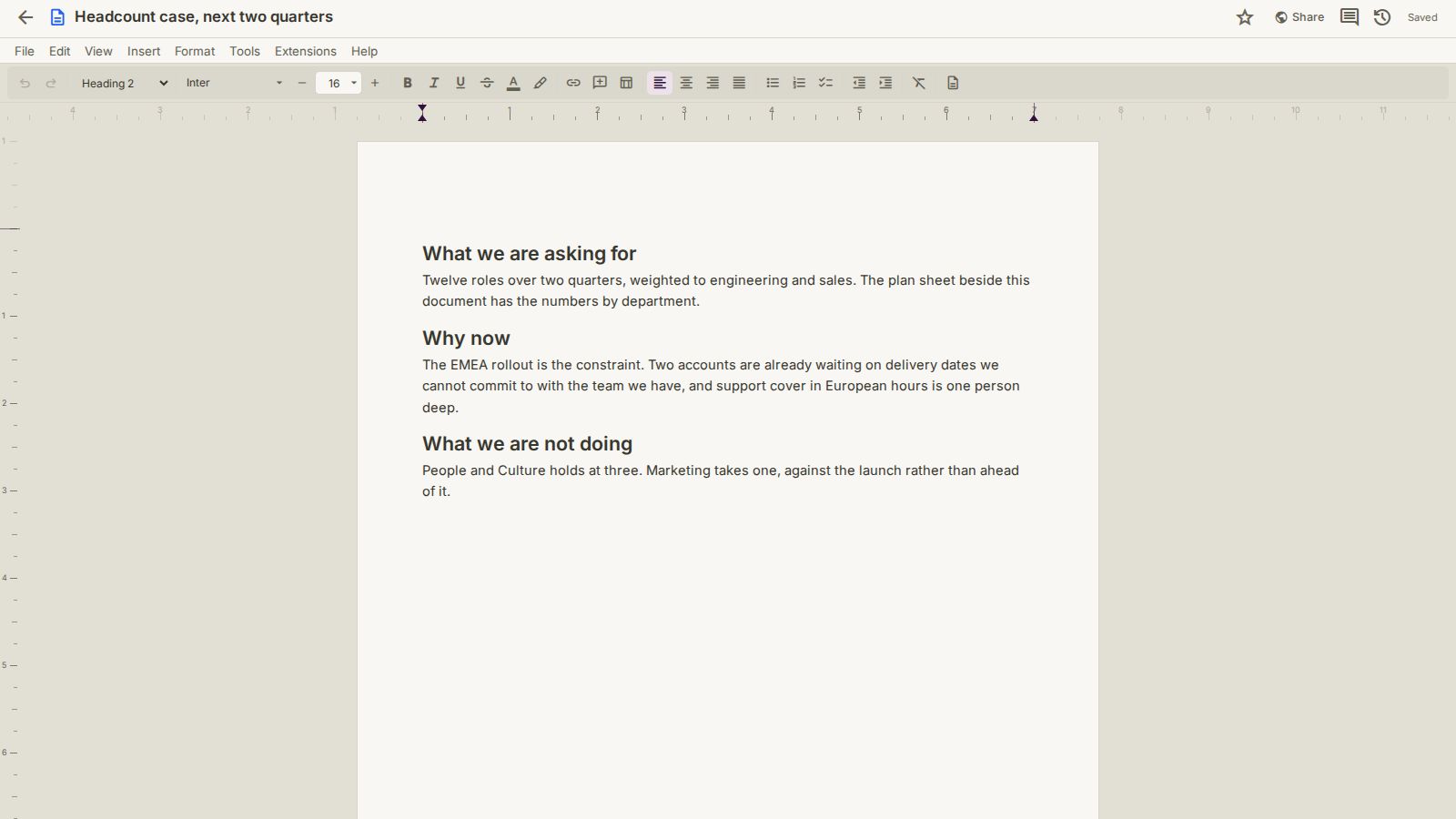Align text right
Image resolution: width=1456 pixels, height=819 pixels.
coord(713,83)
